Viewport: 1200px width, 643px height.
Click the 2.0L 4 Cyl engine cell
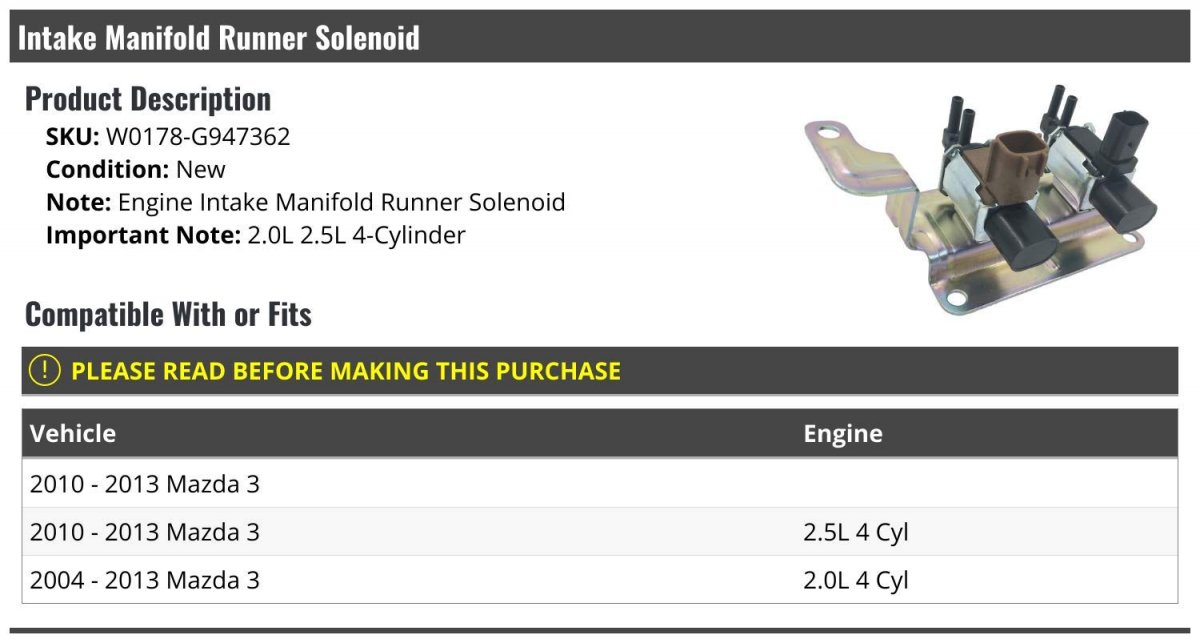[856, 580]
